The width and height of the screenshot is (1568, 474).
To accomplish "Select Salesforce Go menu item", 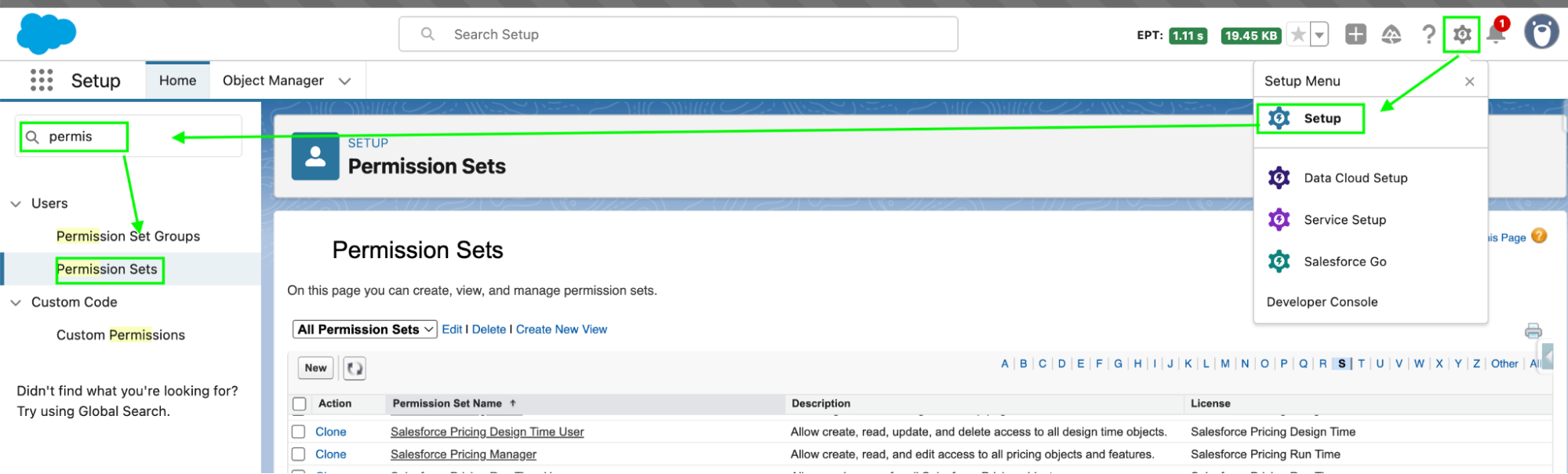I will (x=1344, y=261).
